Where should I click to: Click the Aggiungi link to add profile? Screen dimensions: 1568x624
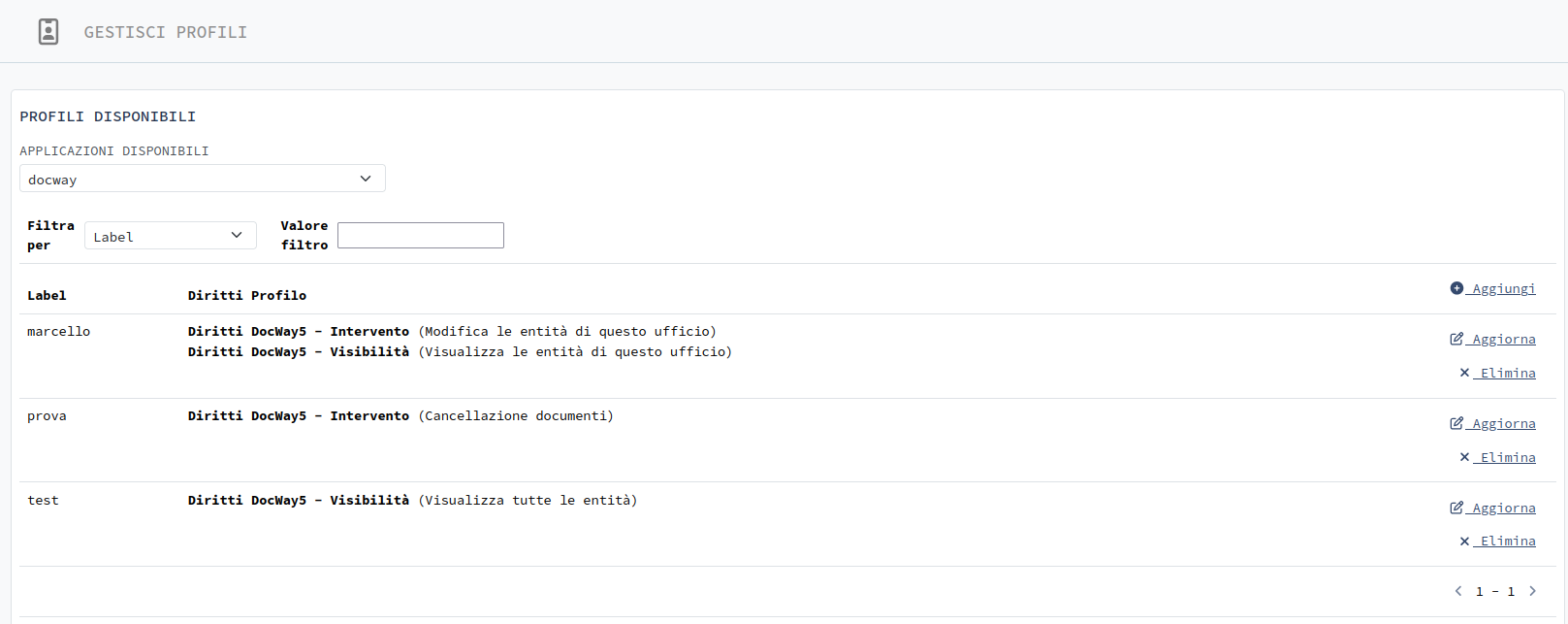1503,288
